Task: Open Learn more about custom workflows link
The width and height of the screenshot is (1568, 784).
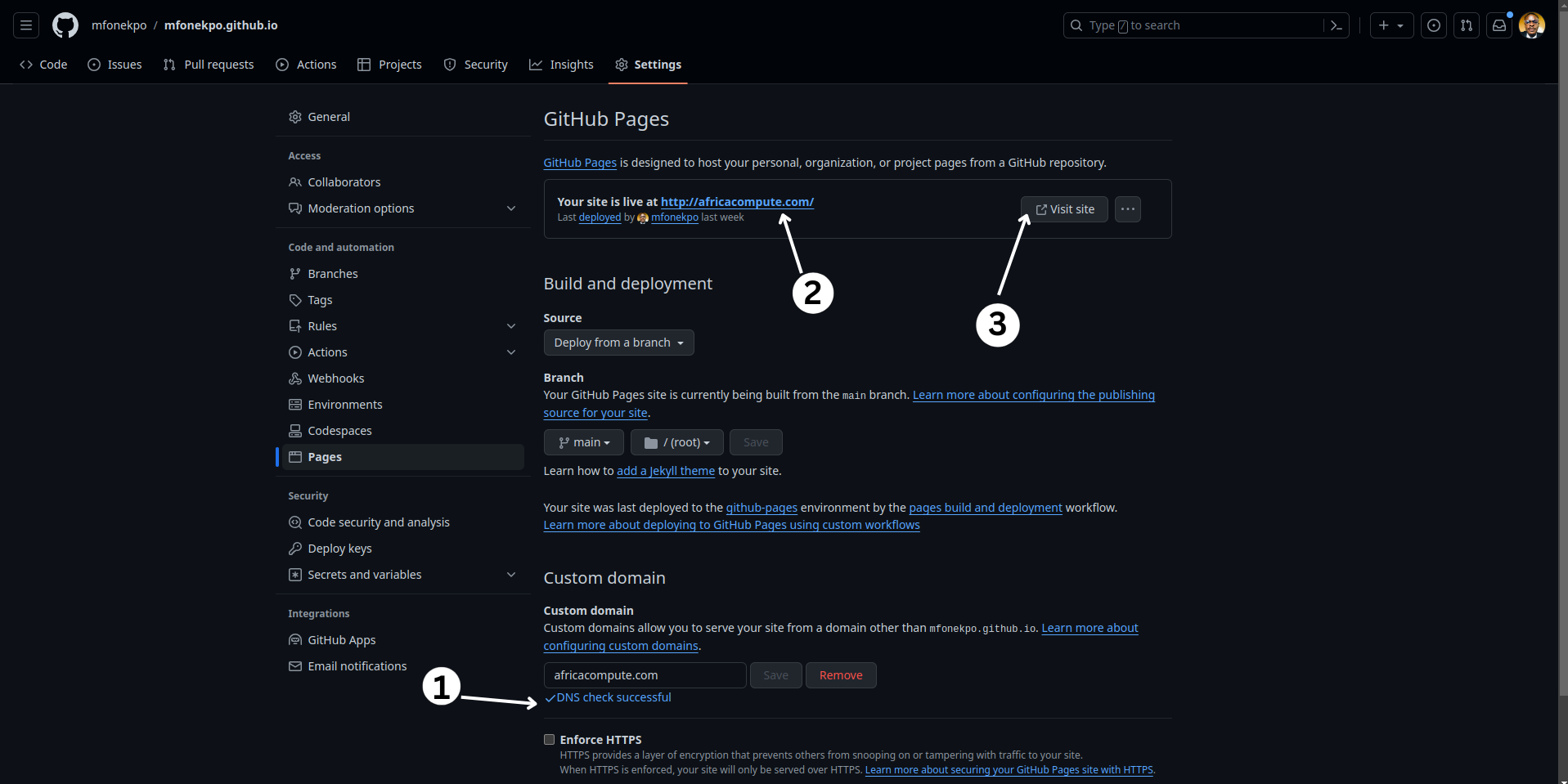Action: click(732, 525)
